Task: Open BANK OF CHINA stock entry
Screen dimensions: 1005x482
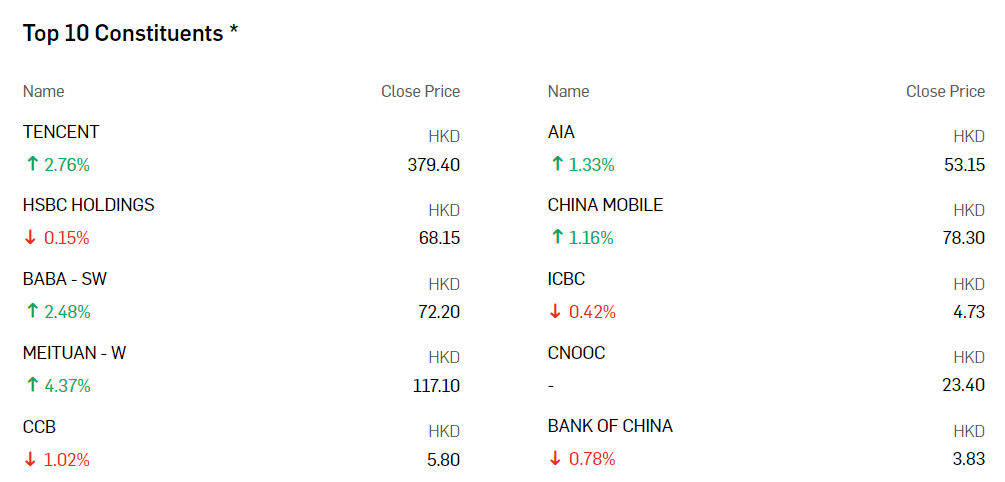Action: (610, 426)
